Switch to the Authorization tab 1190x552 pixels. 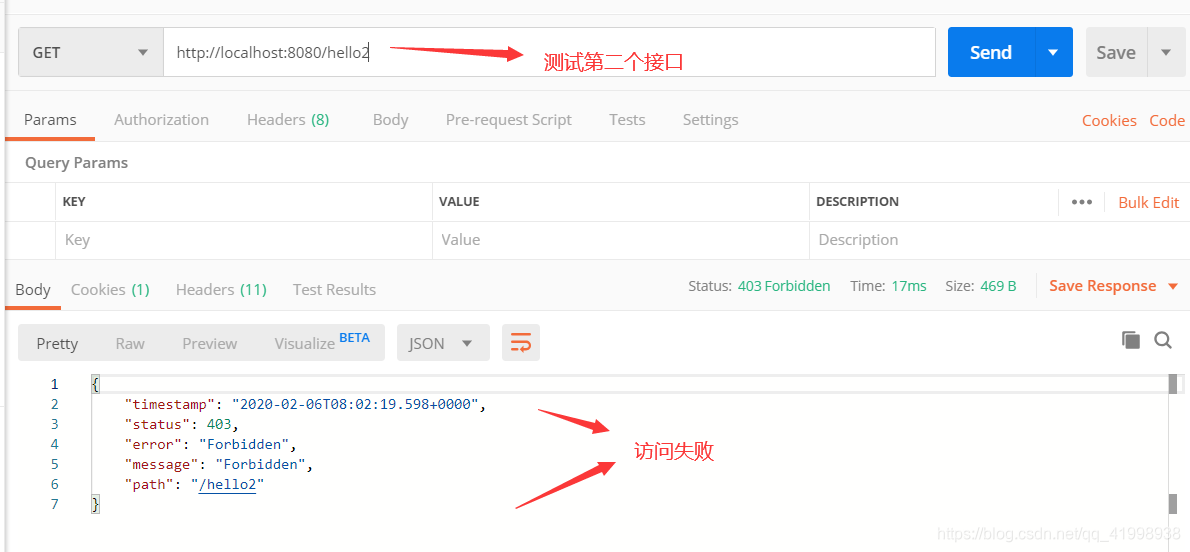tap(161, 120)
